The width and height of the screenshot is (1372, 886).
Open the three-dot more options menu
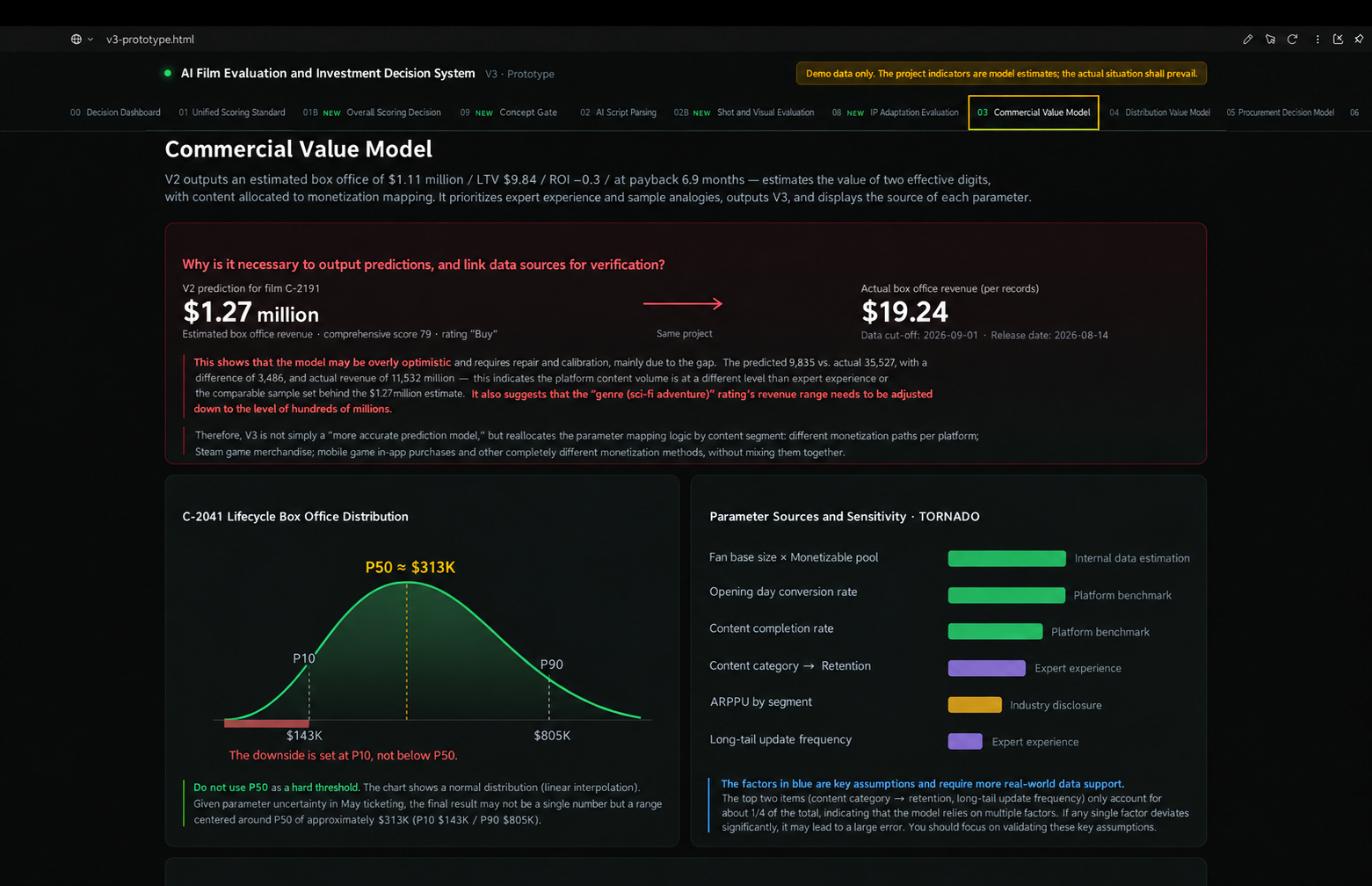1317,40
